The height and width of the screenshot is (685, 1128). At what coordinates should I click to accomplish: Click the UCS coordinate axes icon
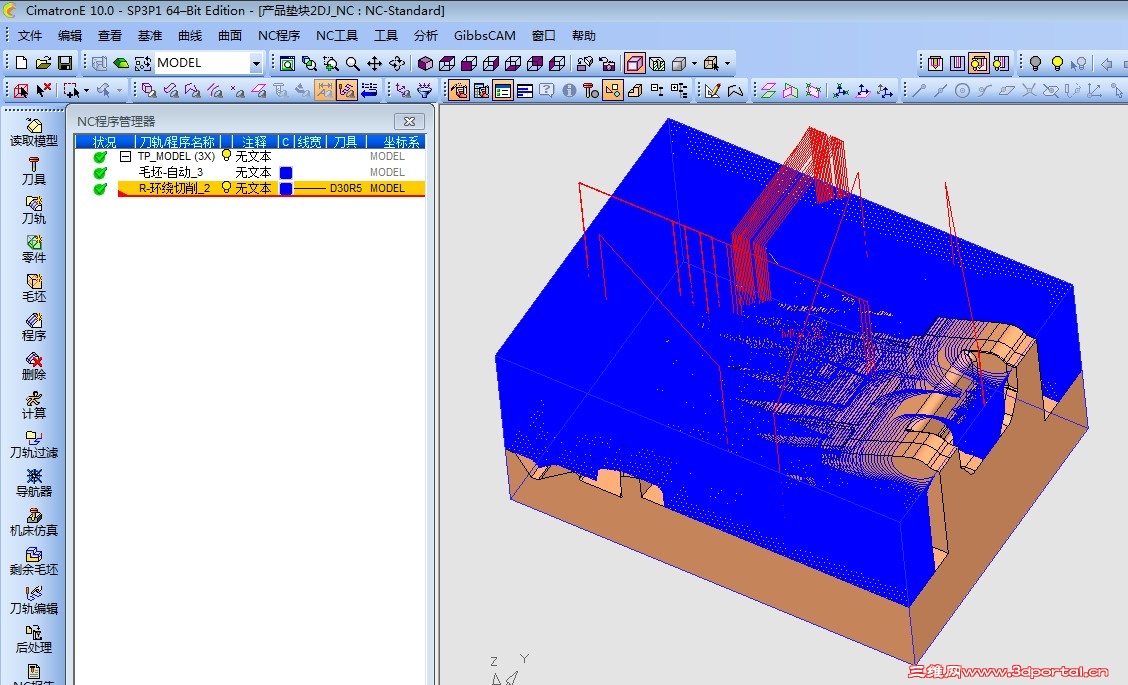(x=840, y=91)
